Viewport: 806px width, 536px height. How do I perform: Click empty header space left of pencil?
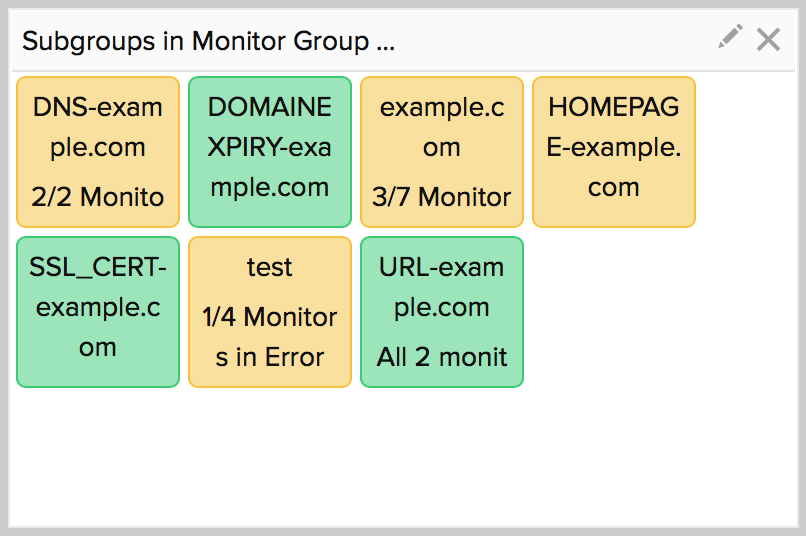pyautogui.click(x=560, y=41)
